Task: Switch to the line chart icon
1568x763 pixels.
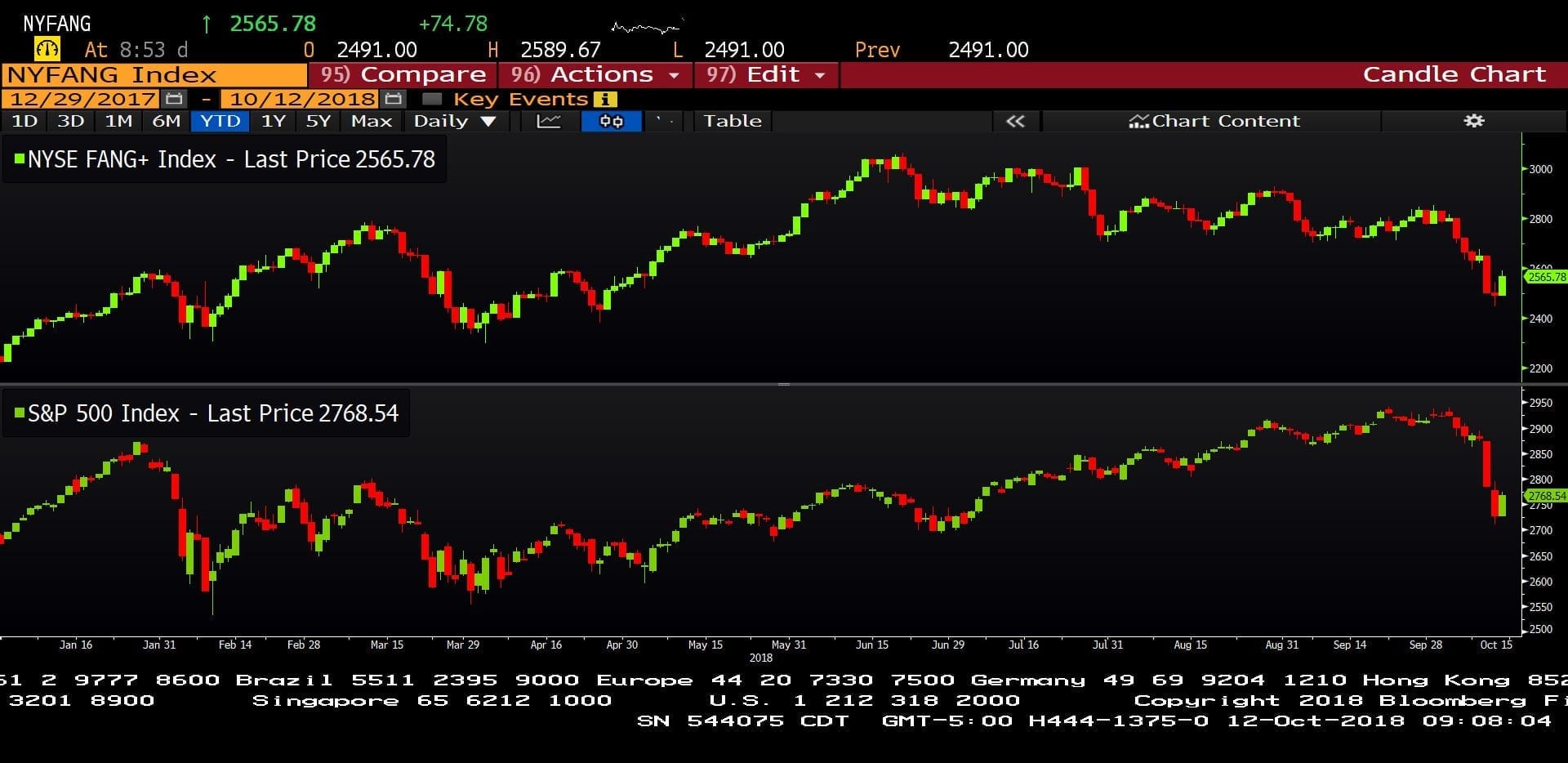Action: pos(548,121)
